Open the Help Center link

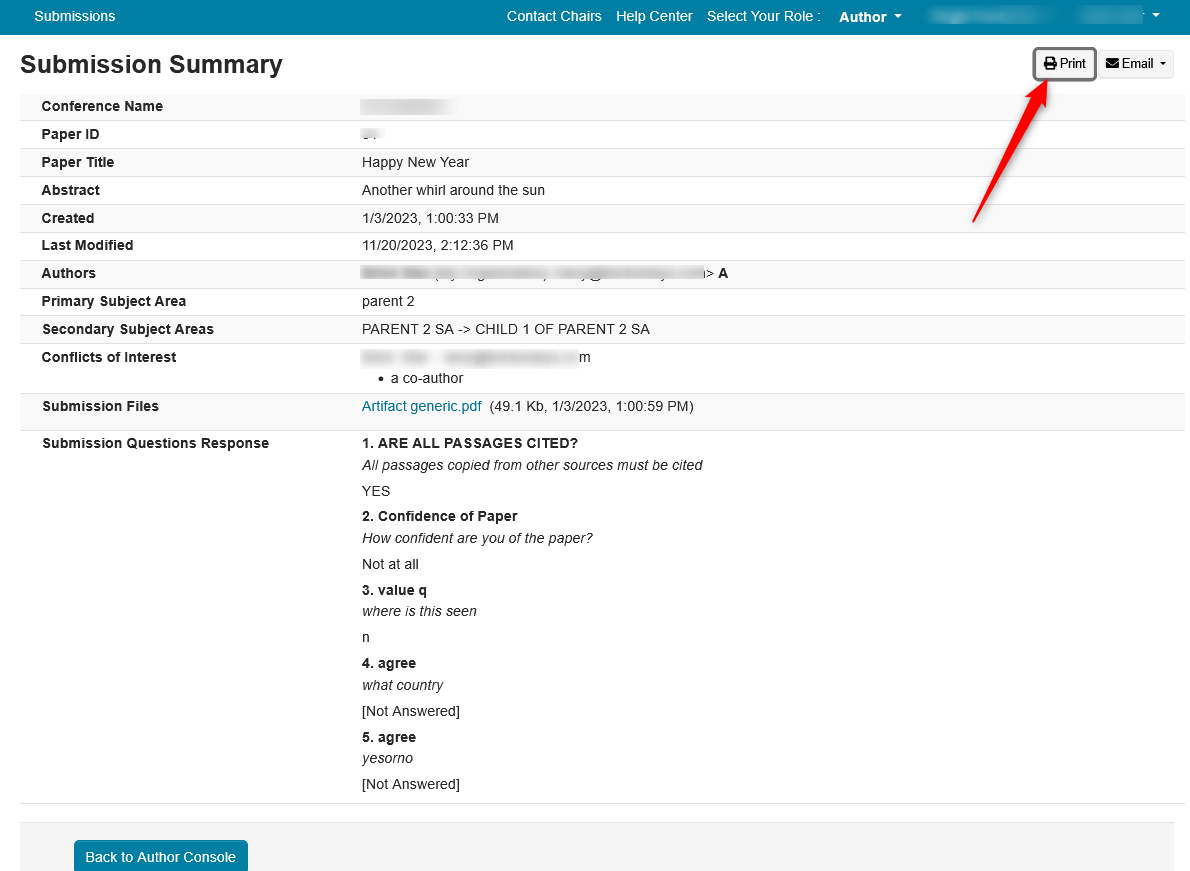654,16
